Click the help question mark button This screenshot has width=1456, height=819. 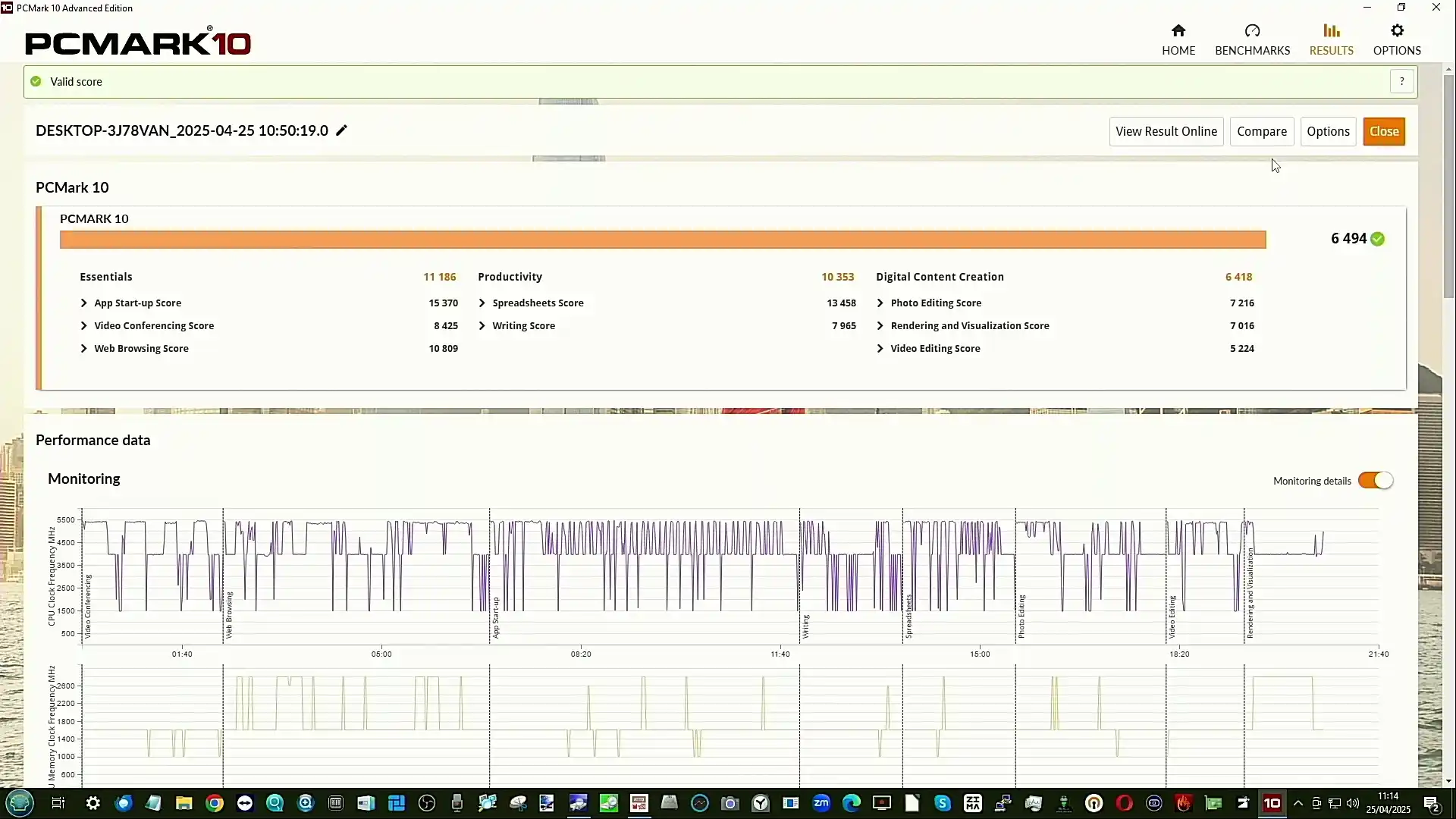[1401, 81]
